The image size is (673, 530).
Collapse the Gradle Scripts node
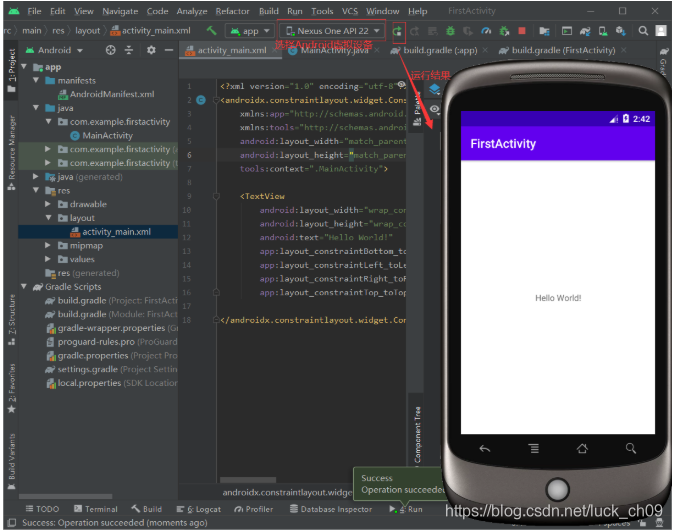point(24,287)
